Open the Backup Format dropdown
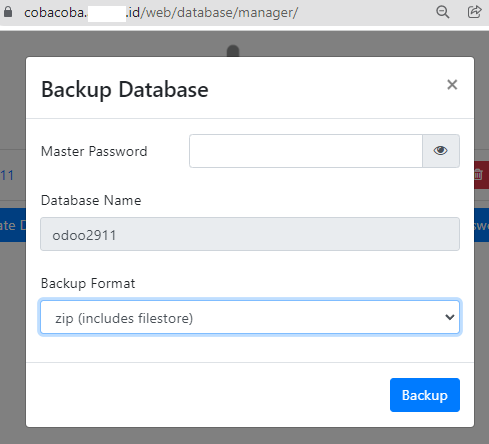The height and width of the screenshot is (444, 489). pyautogui.click(x=250, y=317)
